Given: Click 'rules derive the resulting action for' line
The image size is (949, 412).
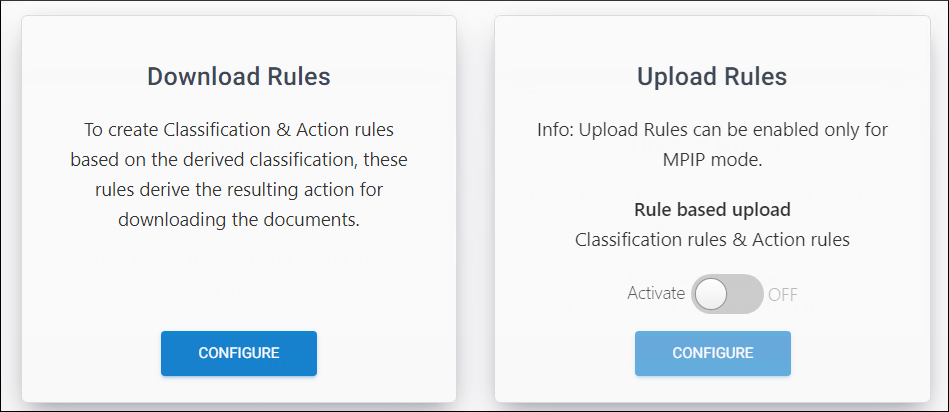Looking at the screenshot, I should click(238, 190).
